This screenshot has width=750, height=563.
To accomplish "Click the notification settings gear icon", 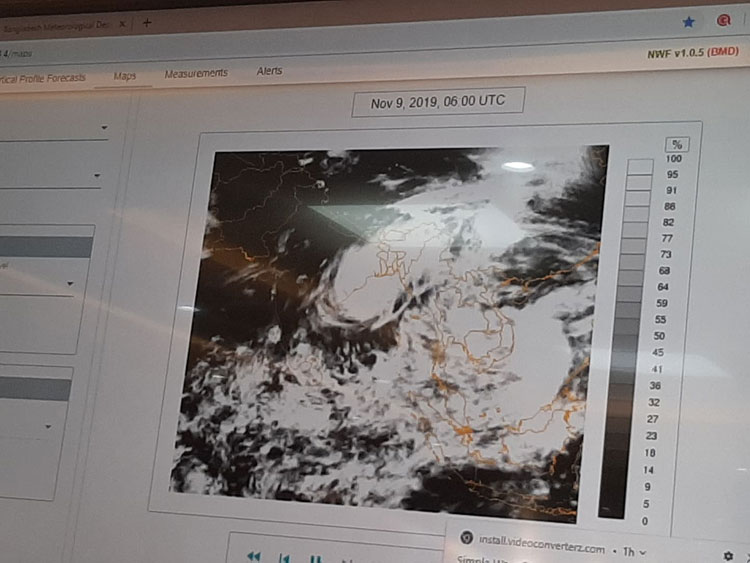I will pos(727,553).
